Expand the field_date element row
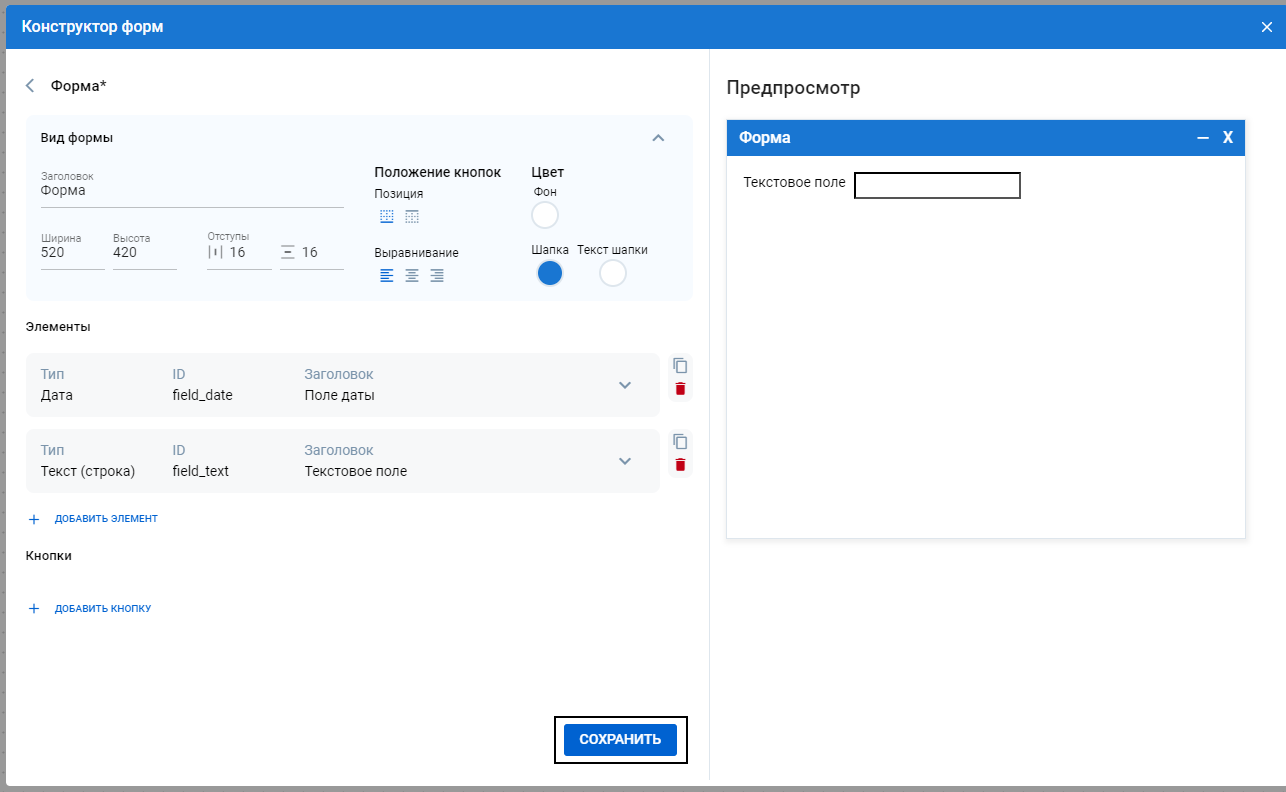 tap(625, 385)
